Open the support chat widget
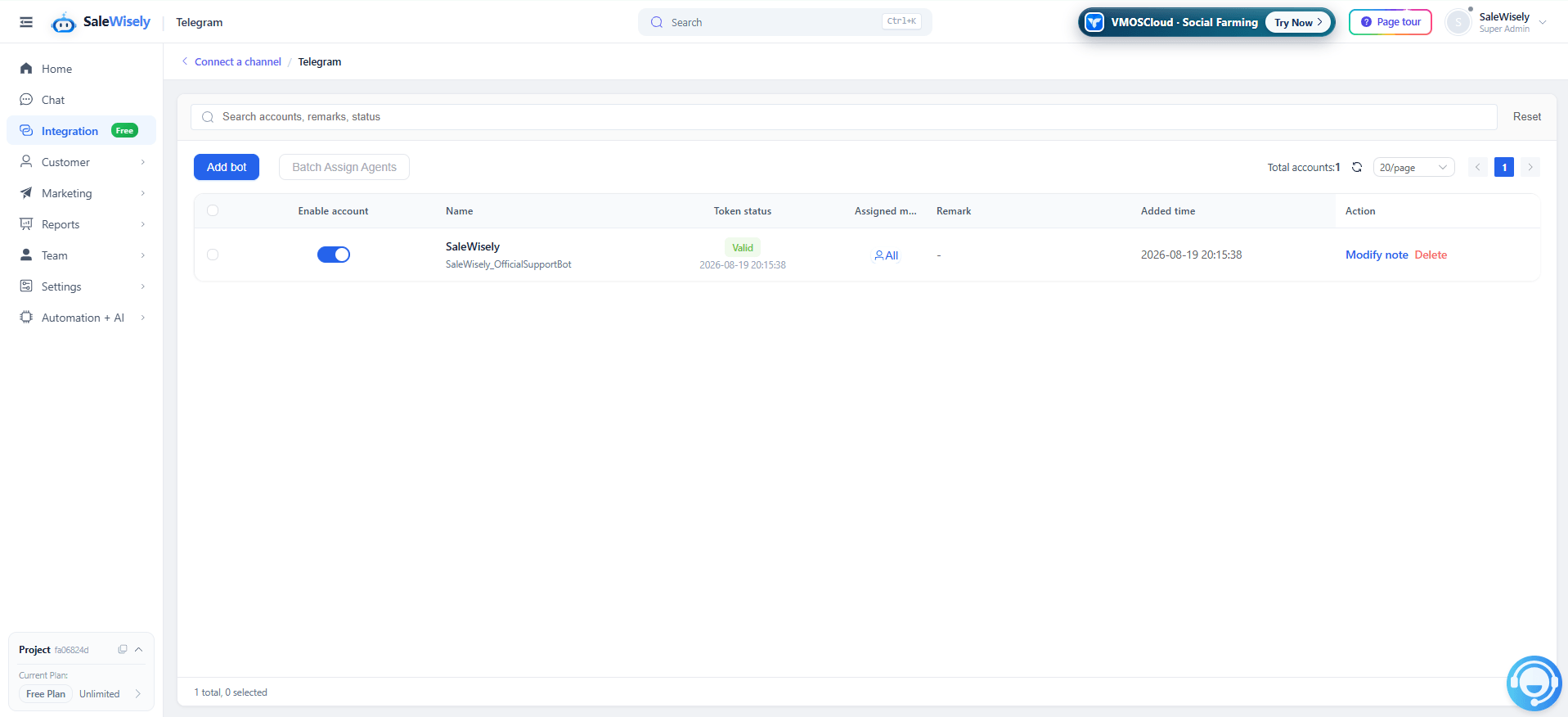This screenshot has width=1568, height=717. (x=1534, y=683)
